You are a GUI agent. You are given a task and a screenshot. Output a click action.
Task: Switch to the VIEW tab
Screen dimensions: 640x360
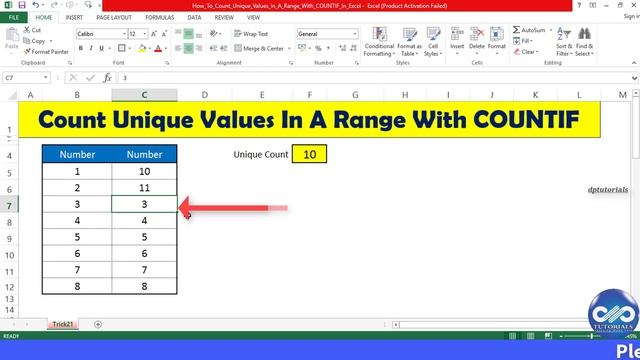[253, 18]
